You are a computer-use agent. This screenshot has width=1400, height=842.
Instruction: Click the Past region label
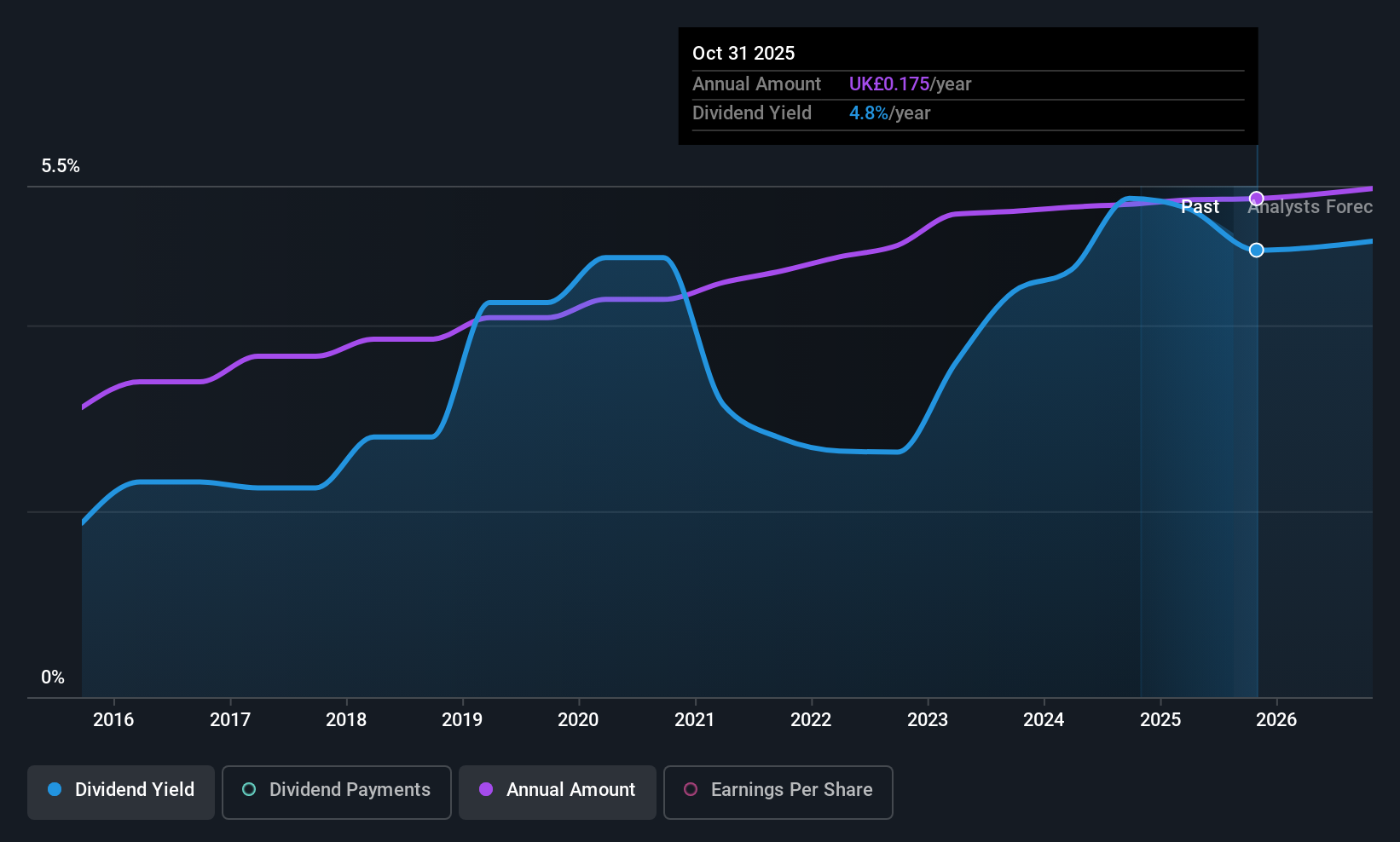click(x=1200, y=207)
